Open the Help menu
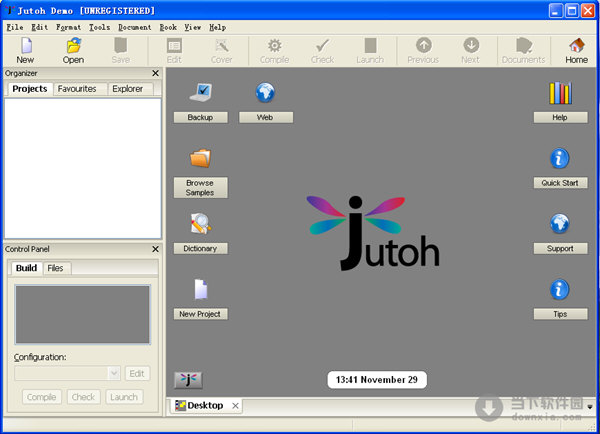The height and width of the screenshot is (434, 600). [x=217, y=27]
